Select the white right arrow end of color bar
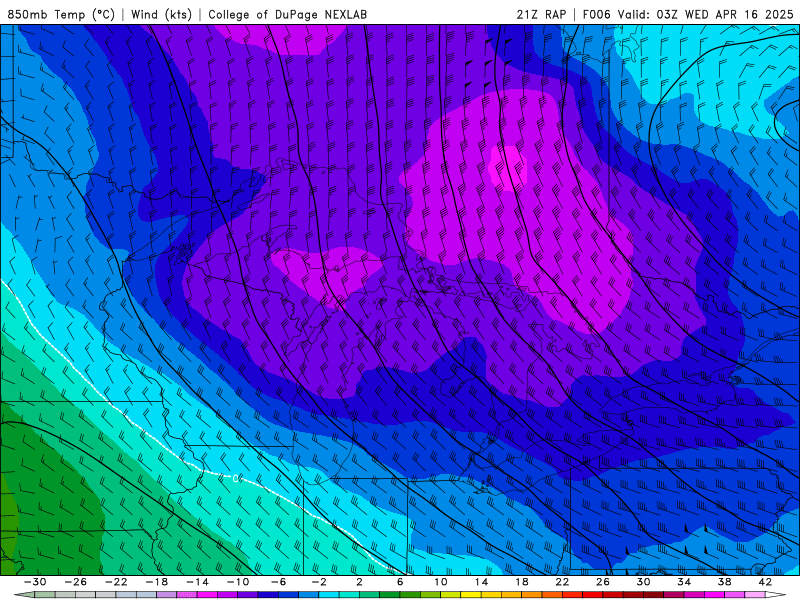The image size is (800, 600). click(x=775, y=595)
